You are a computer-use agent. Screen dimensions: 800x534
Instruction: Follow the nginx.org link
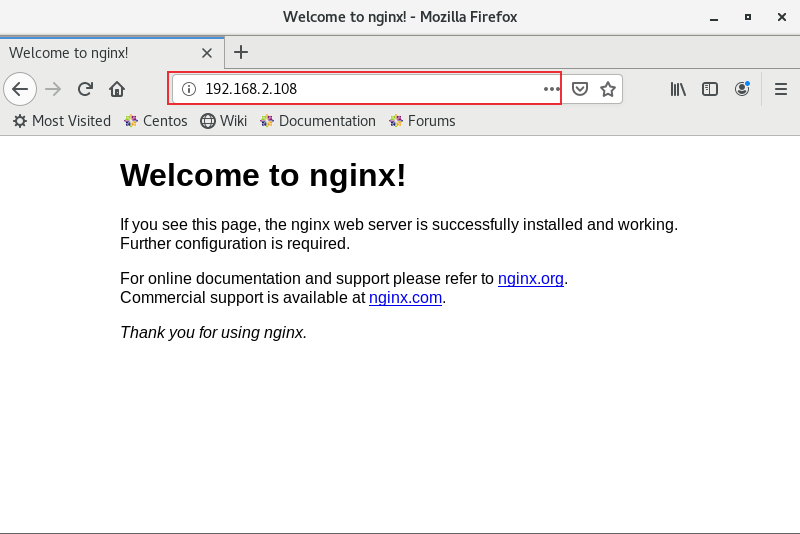(531, 278)
